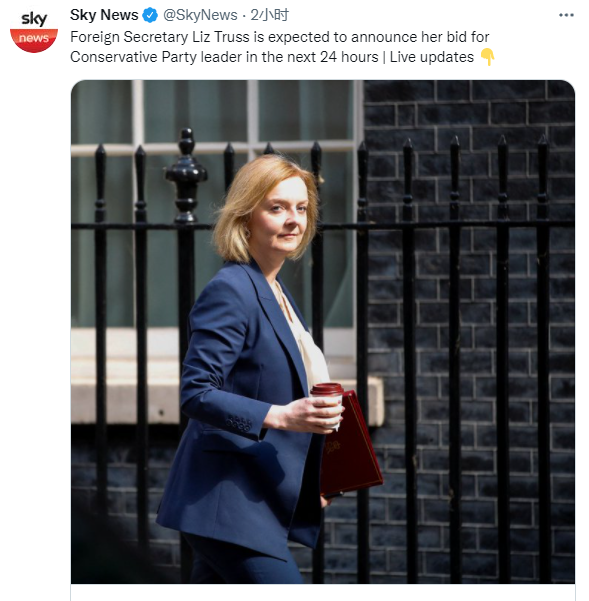Open the tweet via the 2小时 timestamp
The height and width of the screenshot is (601, 589).
(269, 15)
